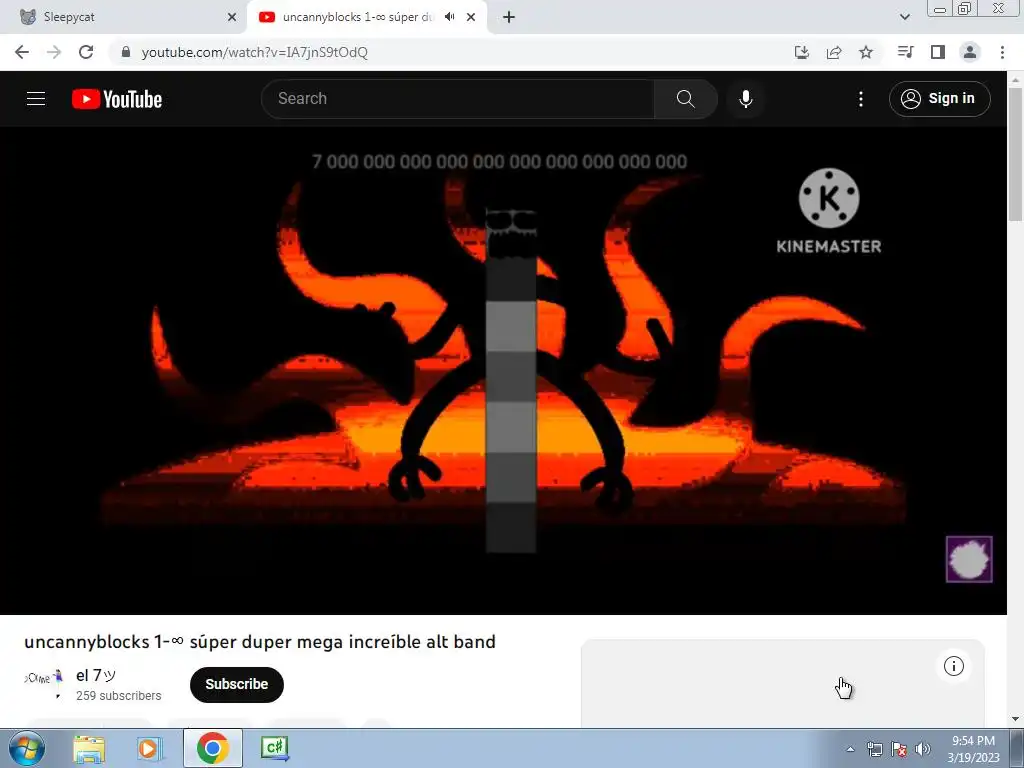Open media controls icon in toolbar
Screen dimensions: 1024x768
[x=905, y=52]
